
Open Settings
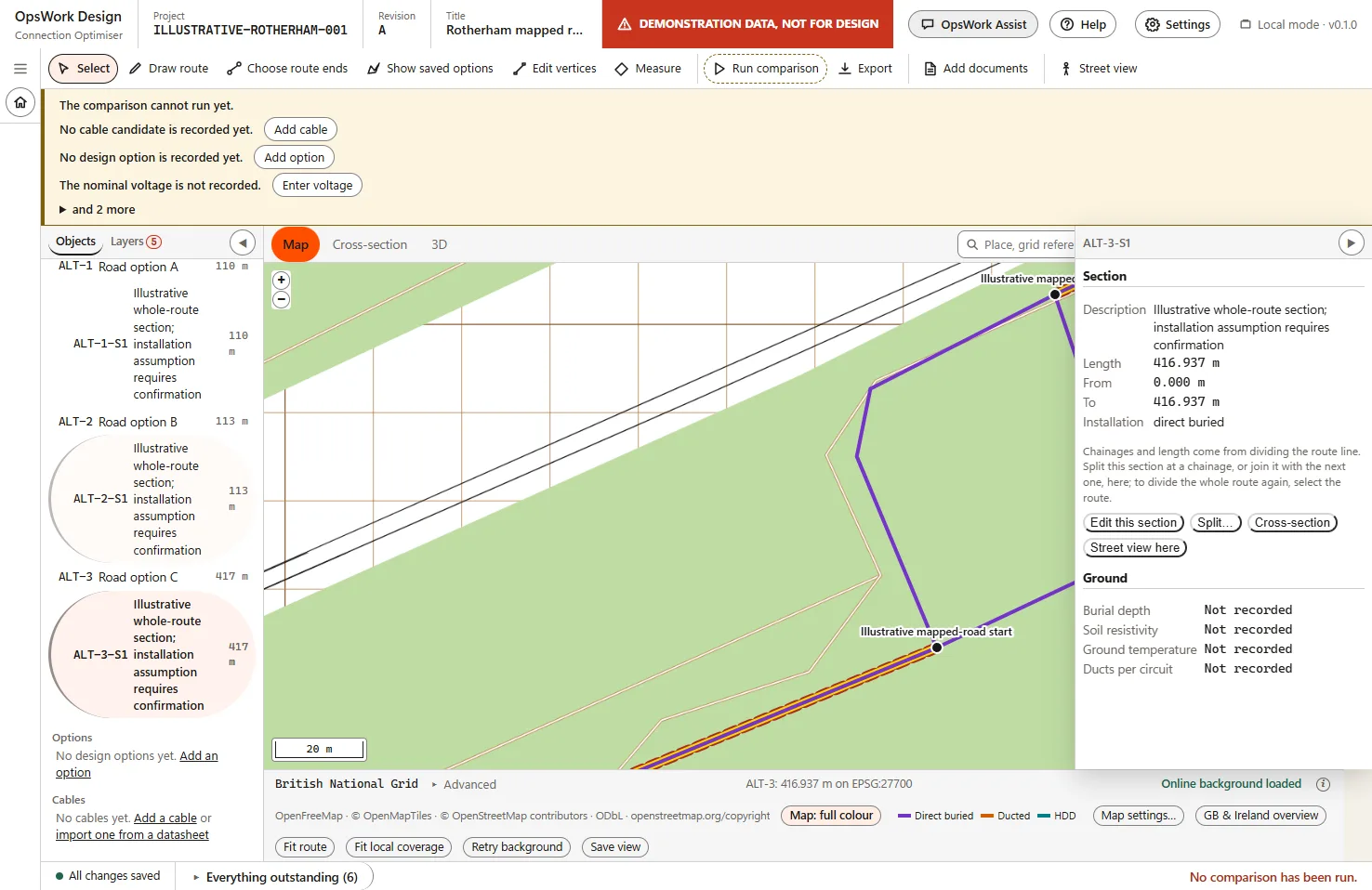1178,24
